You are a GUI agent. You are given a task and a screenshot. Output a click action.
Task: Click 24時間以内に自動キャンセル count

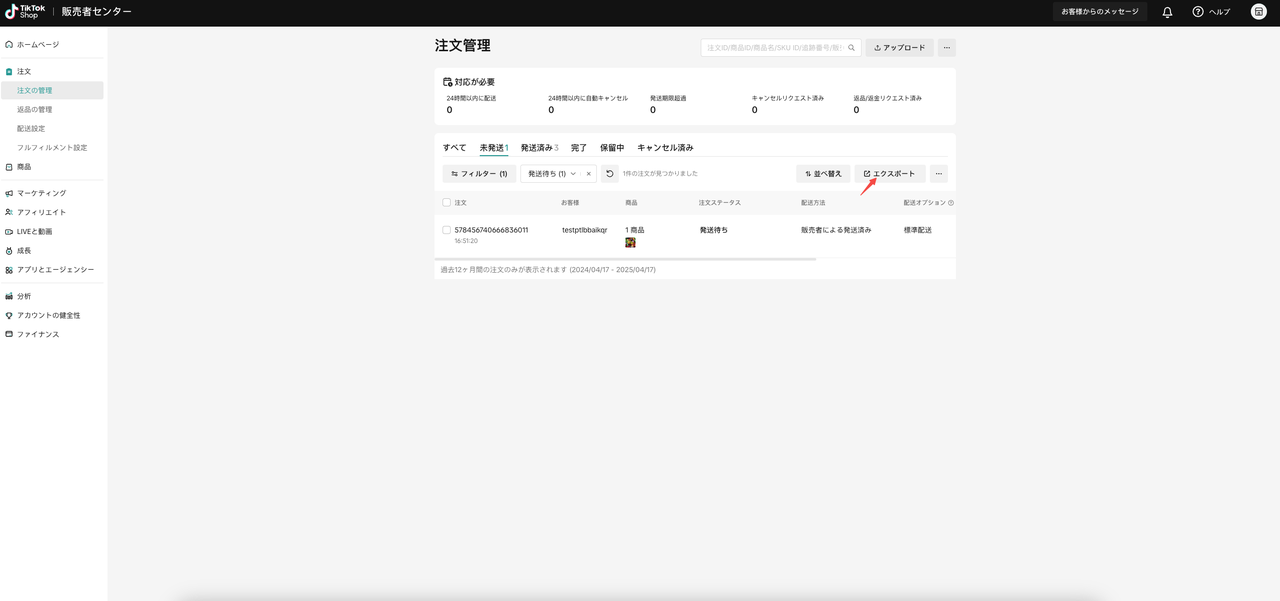[551, 110]
